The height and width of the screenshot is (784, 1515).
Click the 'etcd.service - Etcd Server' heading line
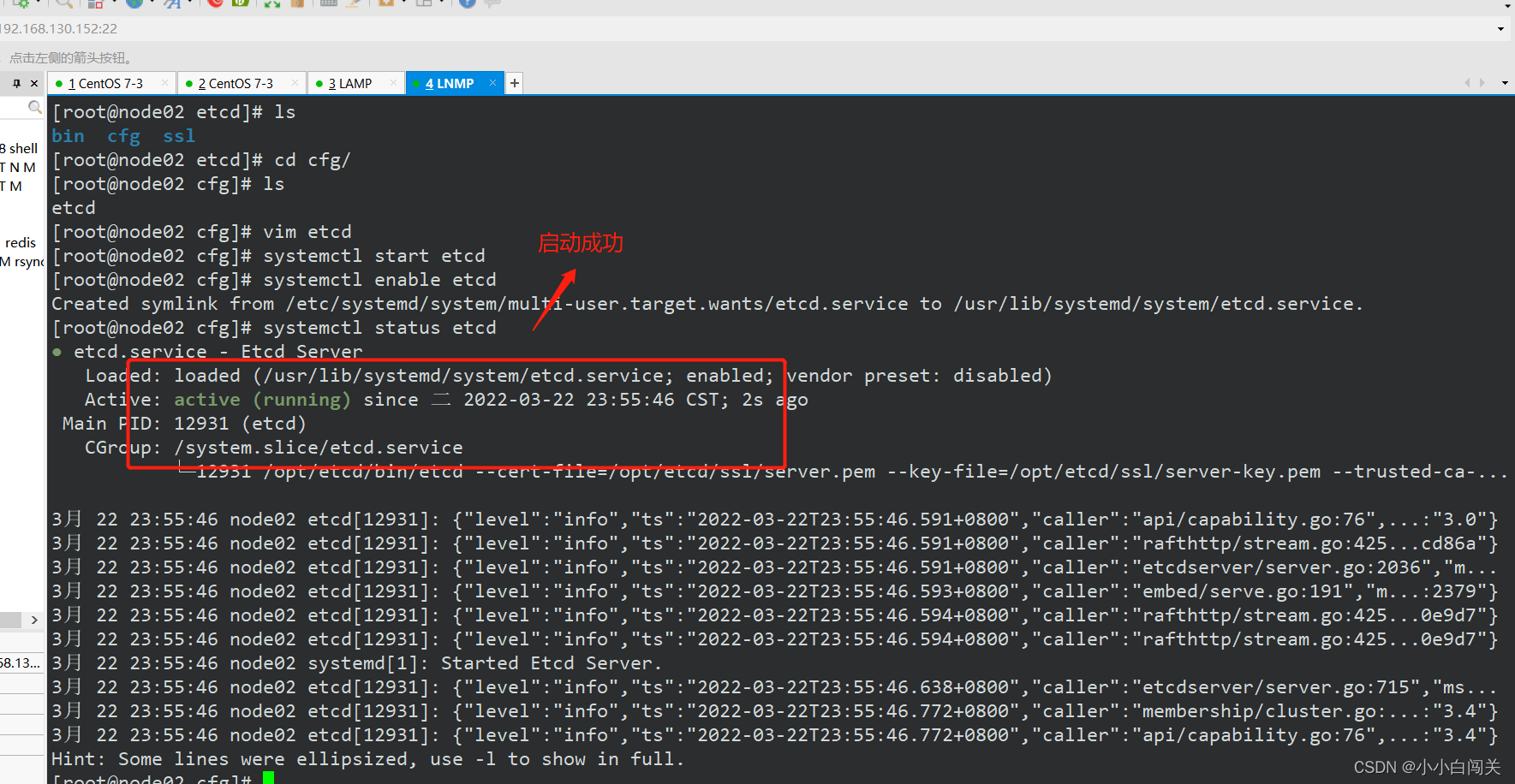point(207,352)
